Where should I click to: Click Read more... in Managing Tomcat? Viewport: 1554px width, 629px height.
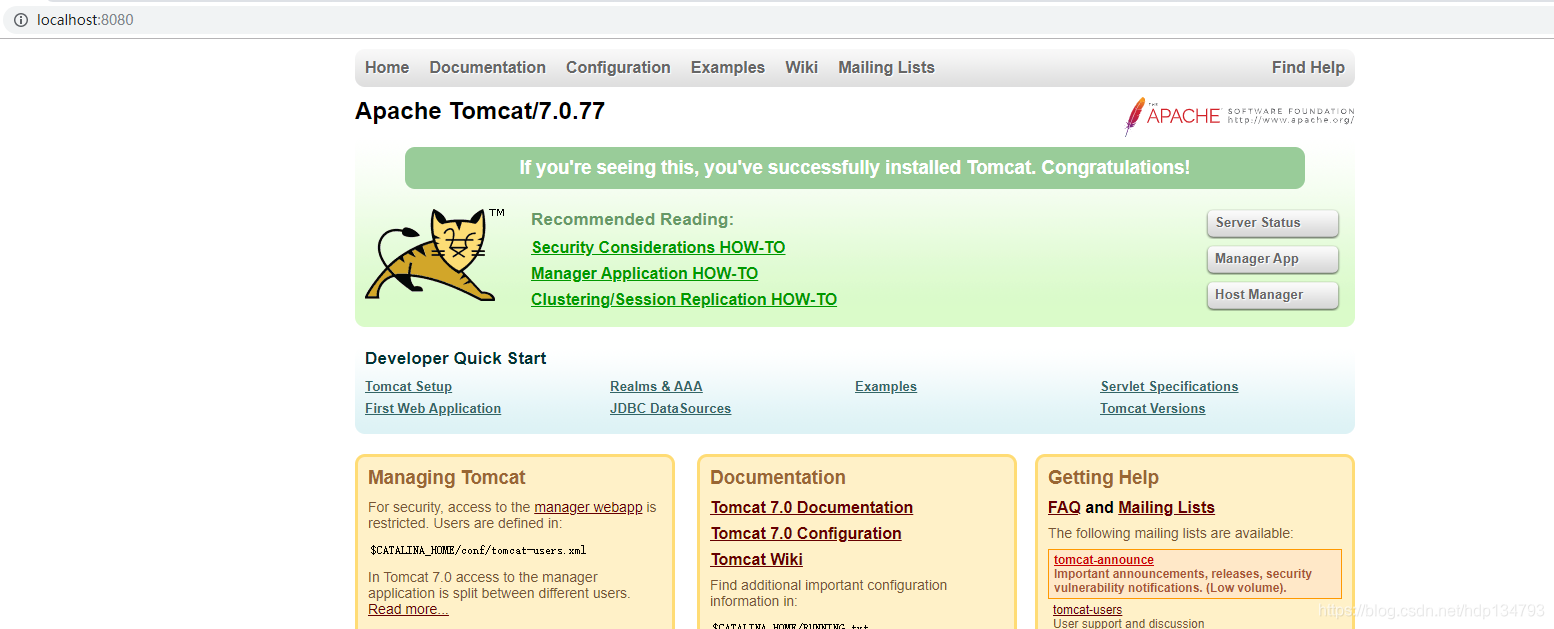[x=408, y=609]
